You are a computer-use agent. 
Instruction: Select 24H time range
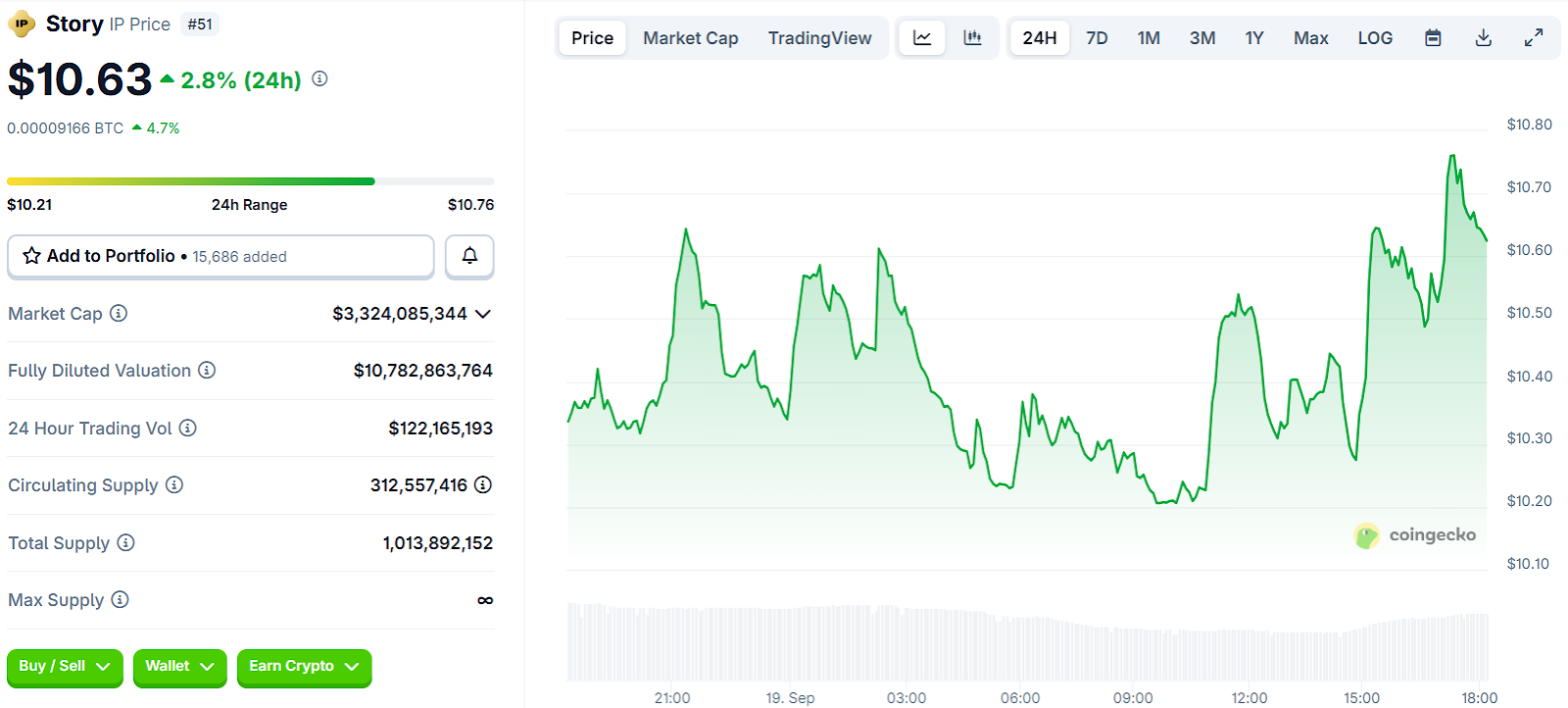click(1040, 38)
